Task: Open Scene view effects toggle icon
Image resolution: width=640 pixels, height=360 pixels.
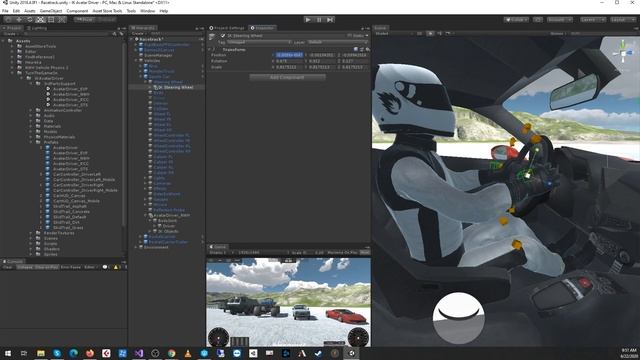Action: click(x=448, y=33)
